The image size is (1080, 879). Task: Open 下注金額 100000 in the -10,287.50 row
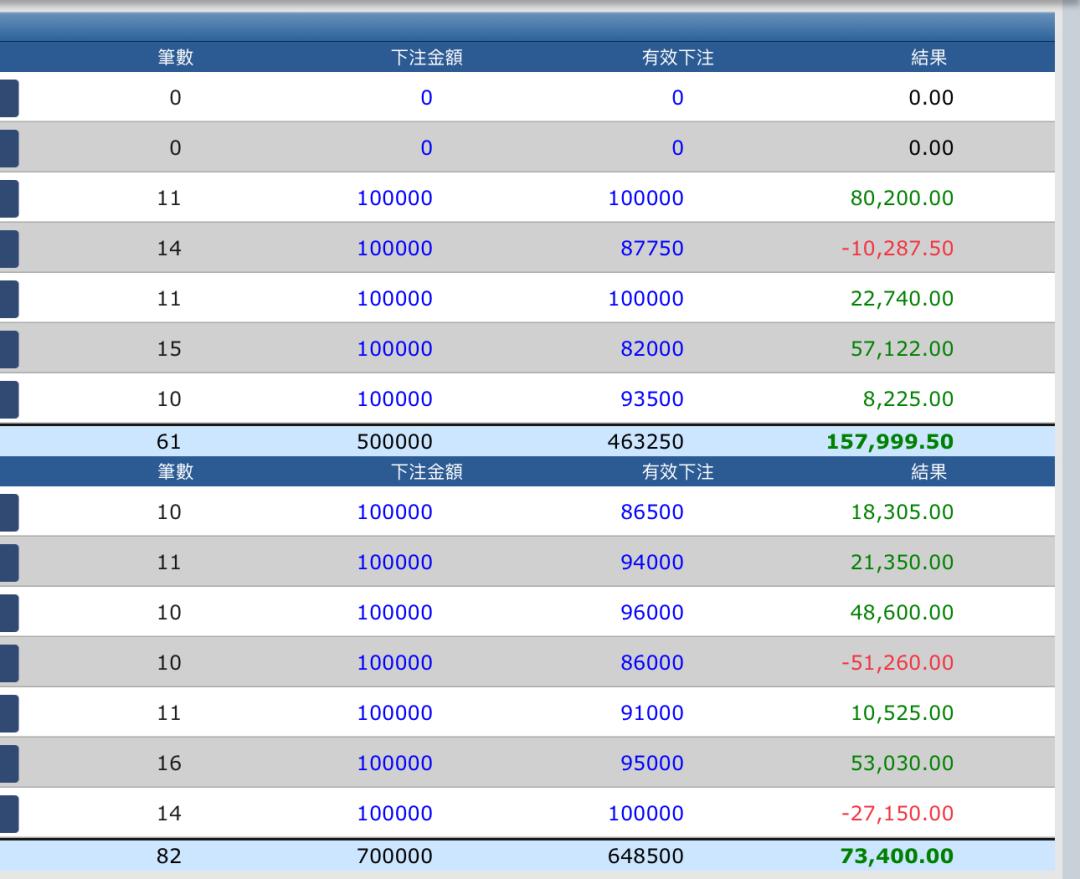[x=395, y=248]
